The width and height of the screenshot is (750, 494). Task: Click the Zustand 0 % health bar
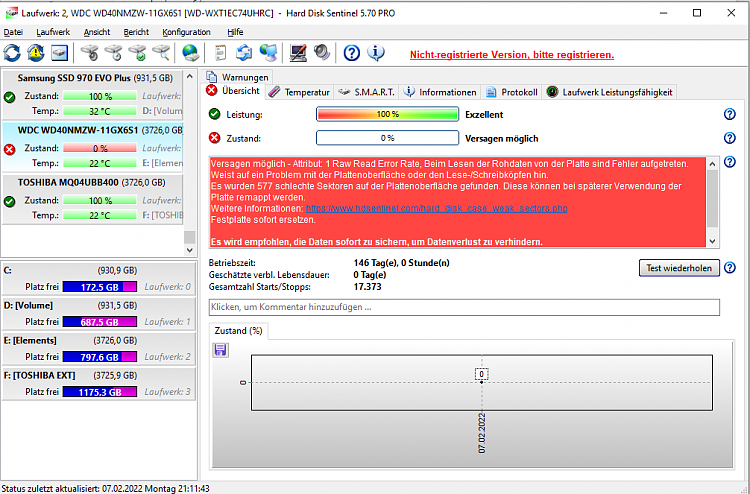387,138
